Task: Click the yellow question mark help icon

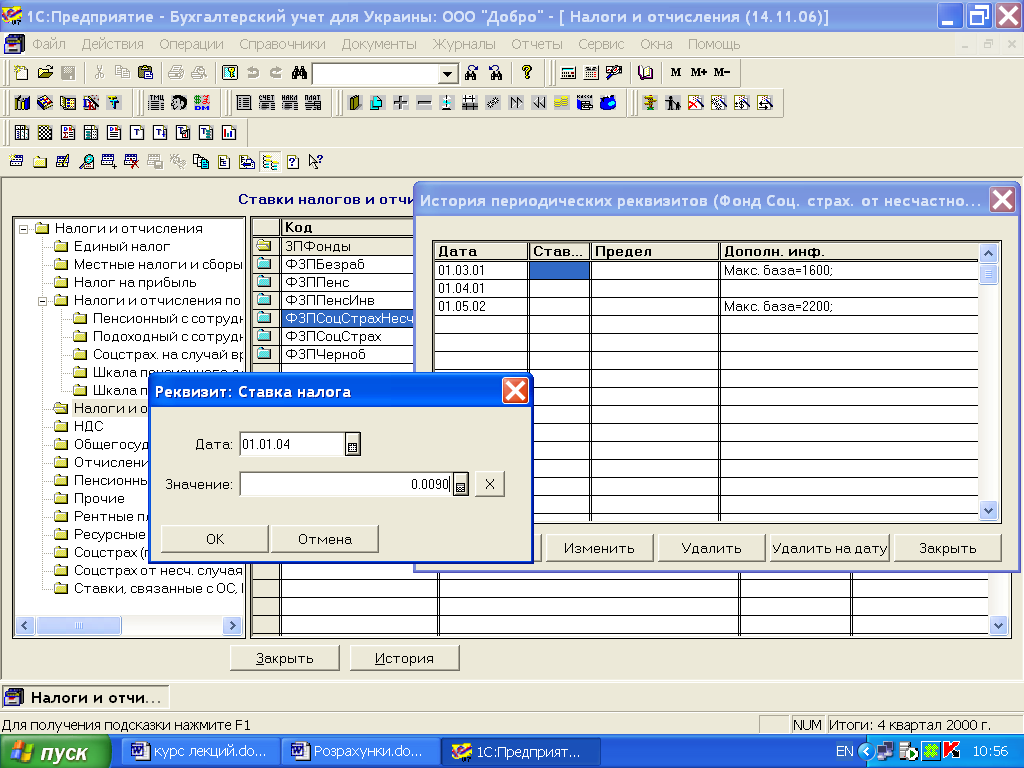Action: pos(526,73)
